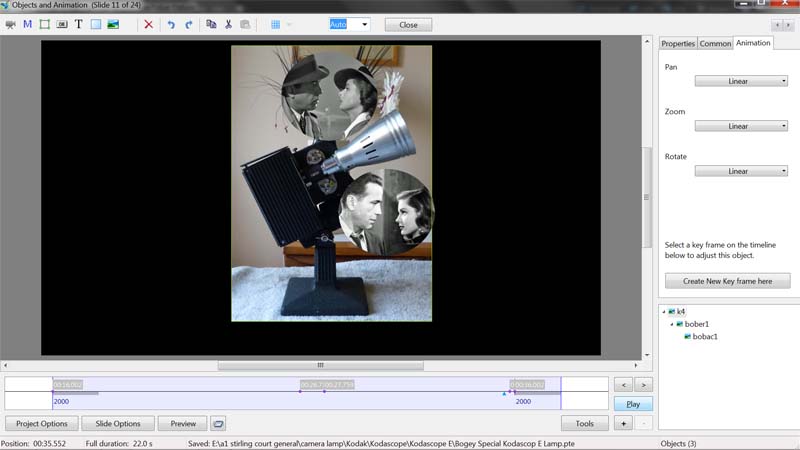The width and height of the screenshot is (800, 450).
Task: Select the 00:26.7 keyframe point on timeline
Action: click(300, 391)
